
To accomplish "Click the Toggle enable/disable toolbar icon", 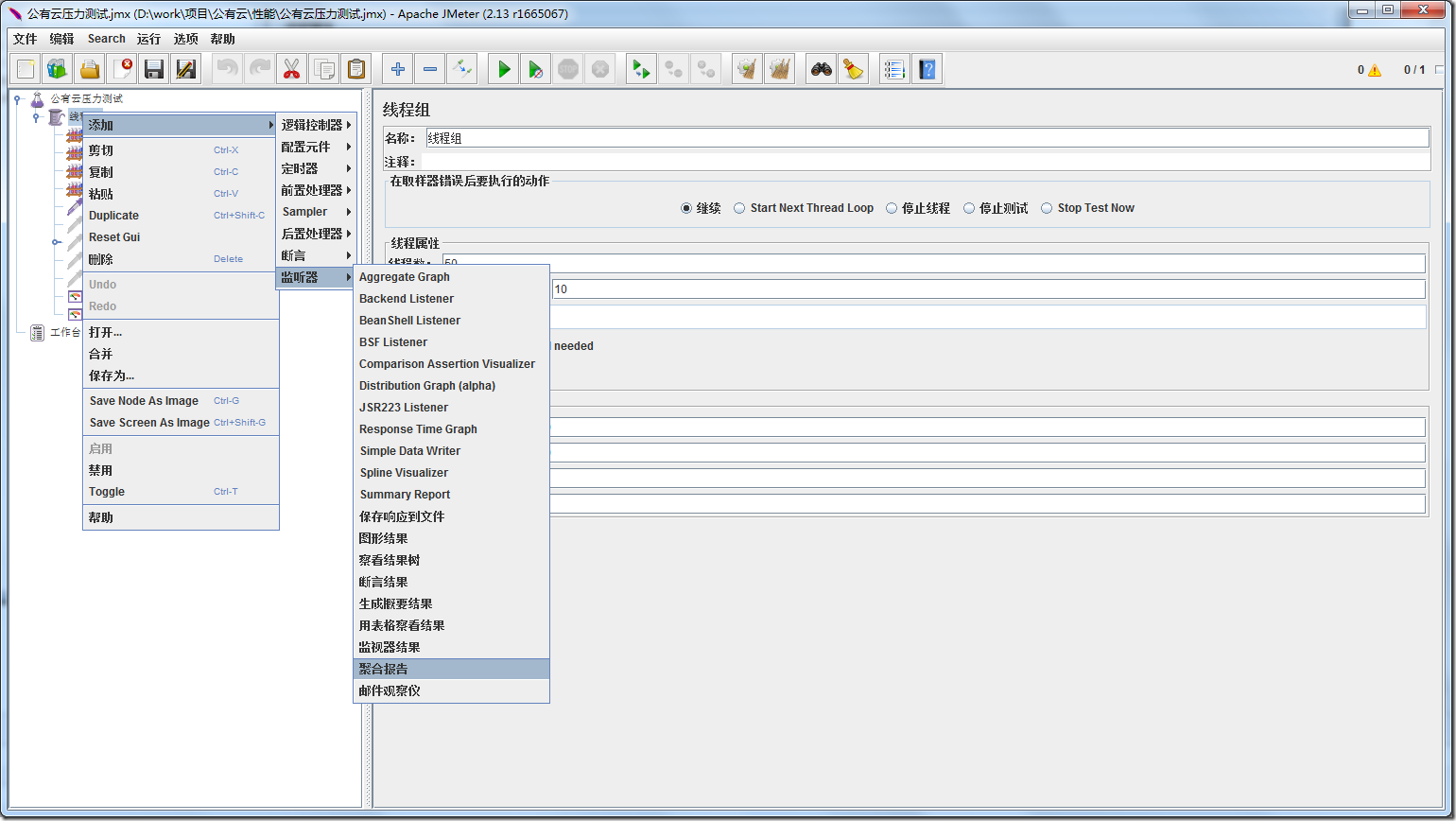I will 462,69.
